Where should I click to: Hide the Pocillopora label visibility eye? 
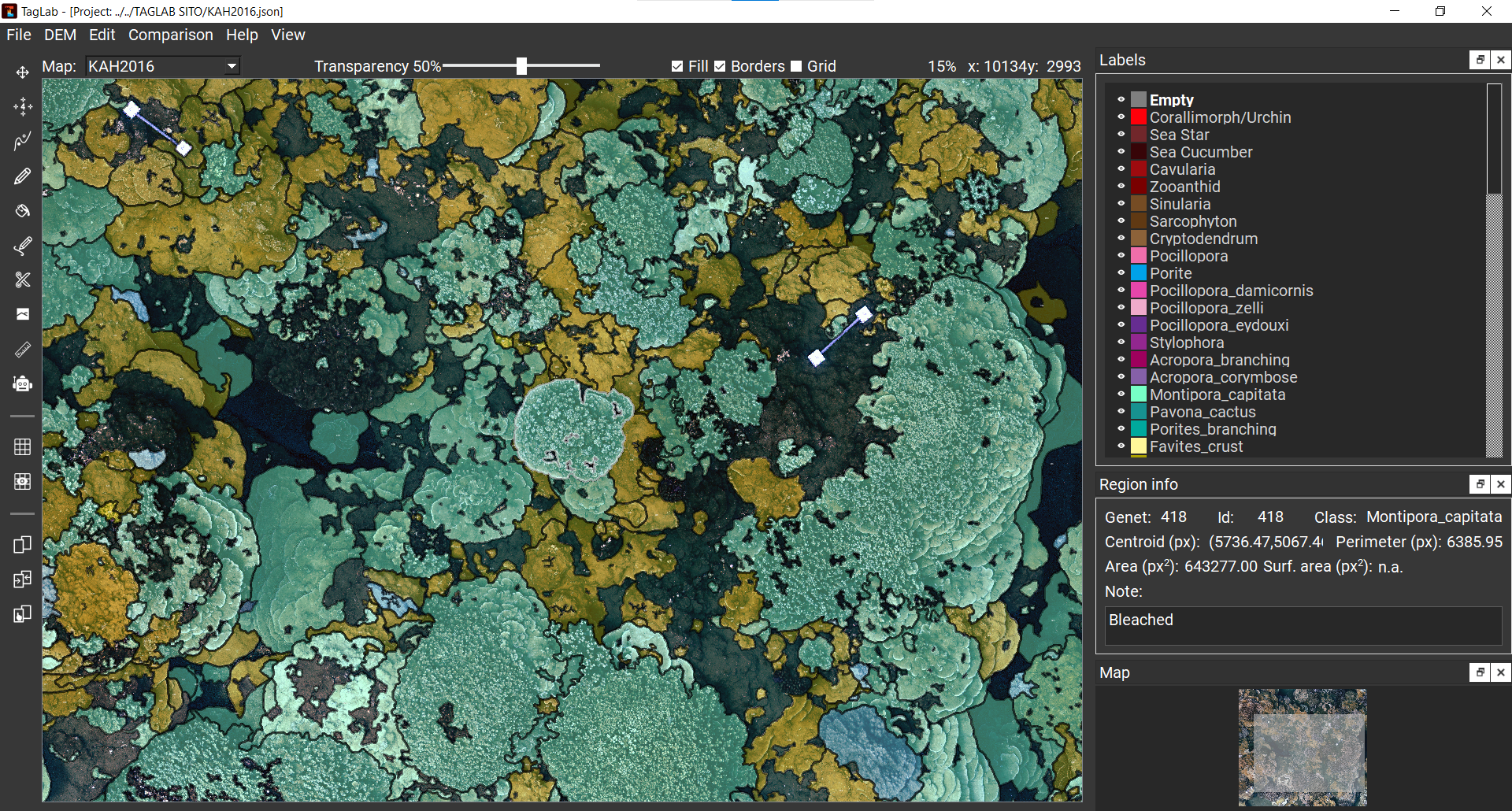point(1121,256)
